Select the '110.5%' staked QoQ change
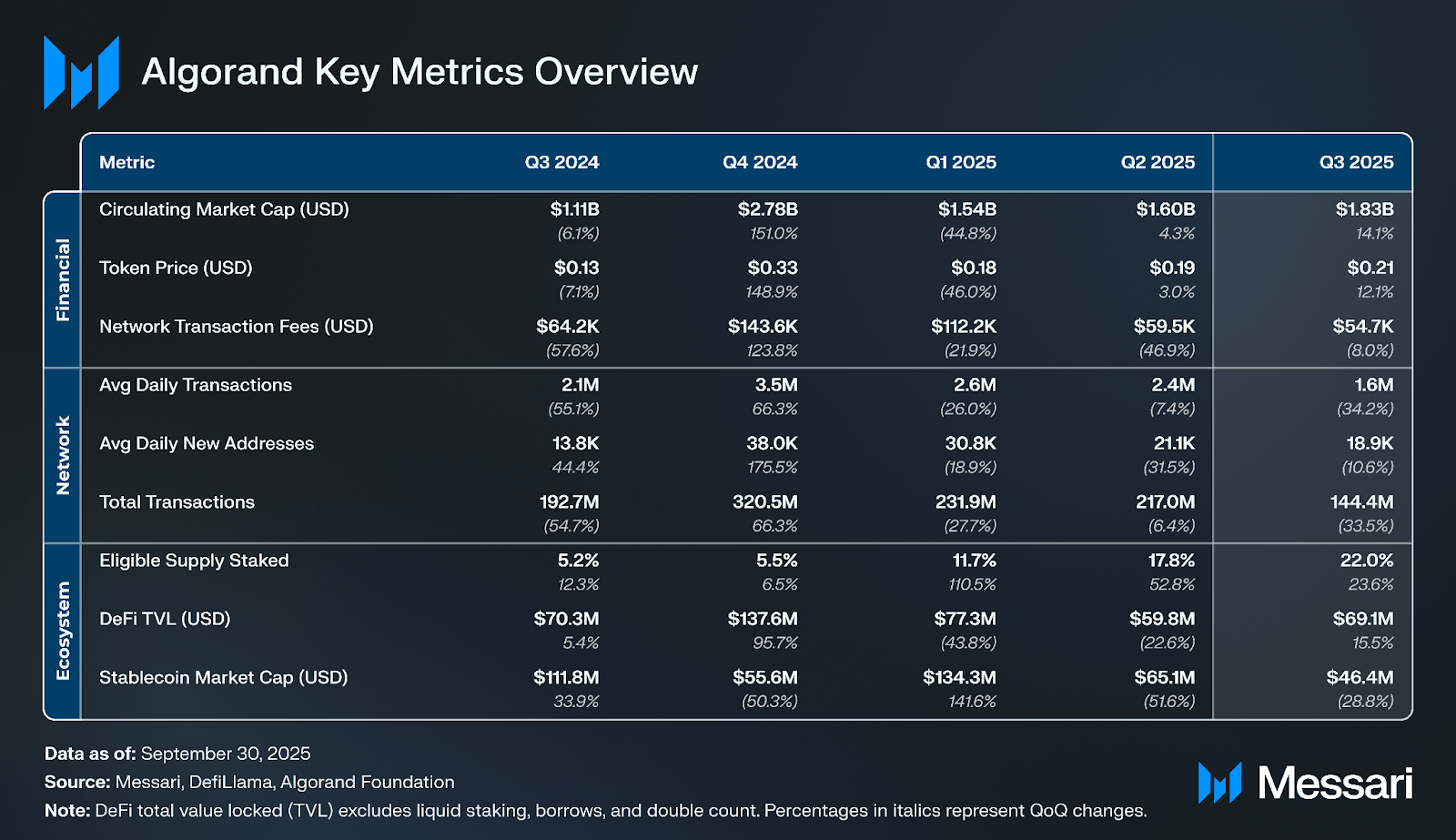This screenshot has width=1456, height=840. (x=972, y=584)
